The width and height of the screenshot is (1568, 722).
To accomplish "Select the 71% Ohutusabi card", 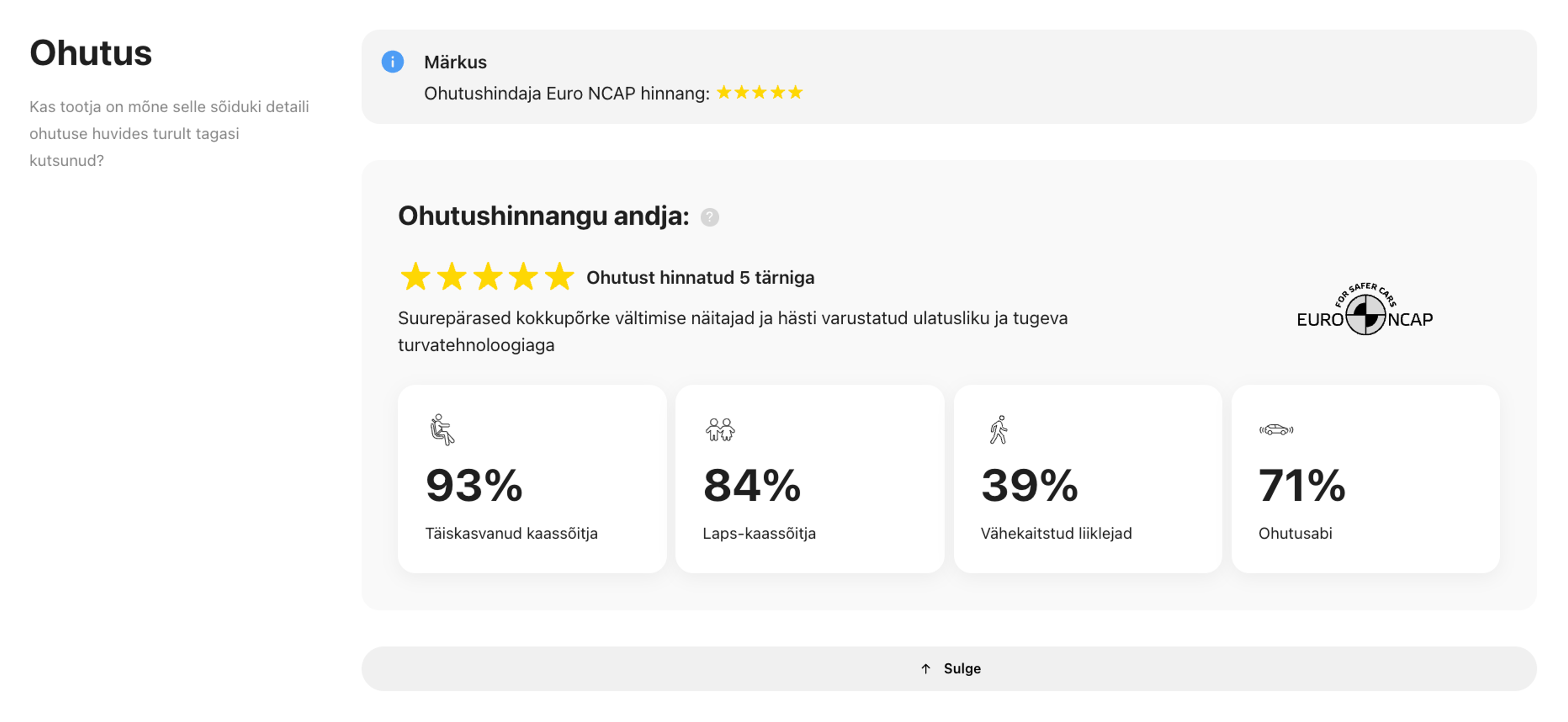I will pos(1365,479).
